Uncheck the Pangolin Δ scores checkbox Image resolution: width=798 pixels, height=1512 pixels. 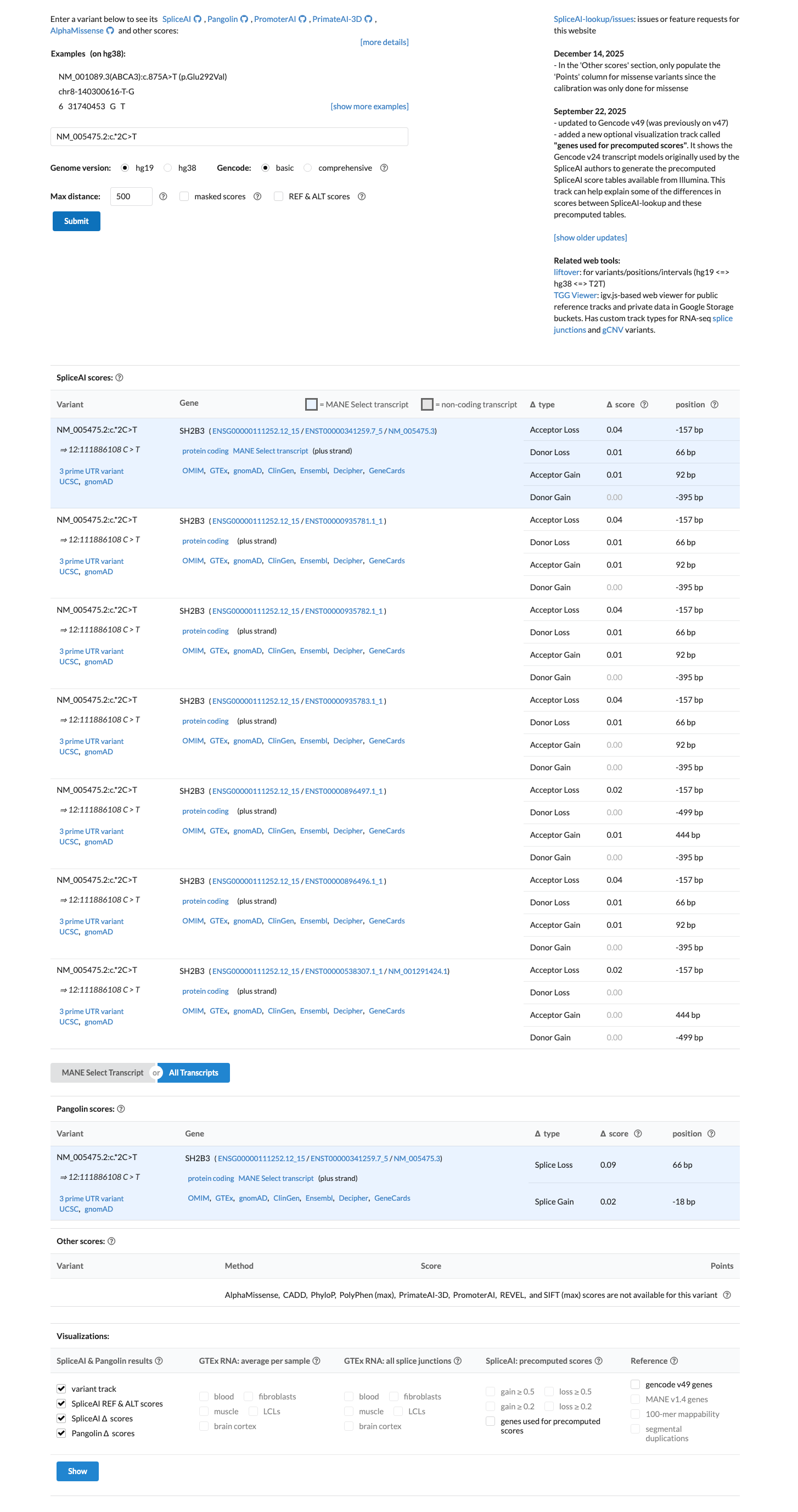point(61,1433)
